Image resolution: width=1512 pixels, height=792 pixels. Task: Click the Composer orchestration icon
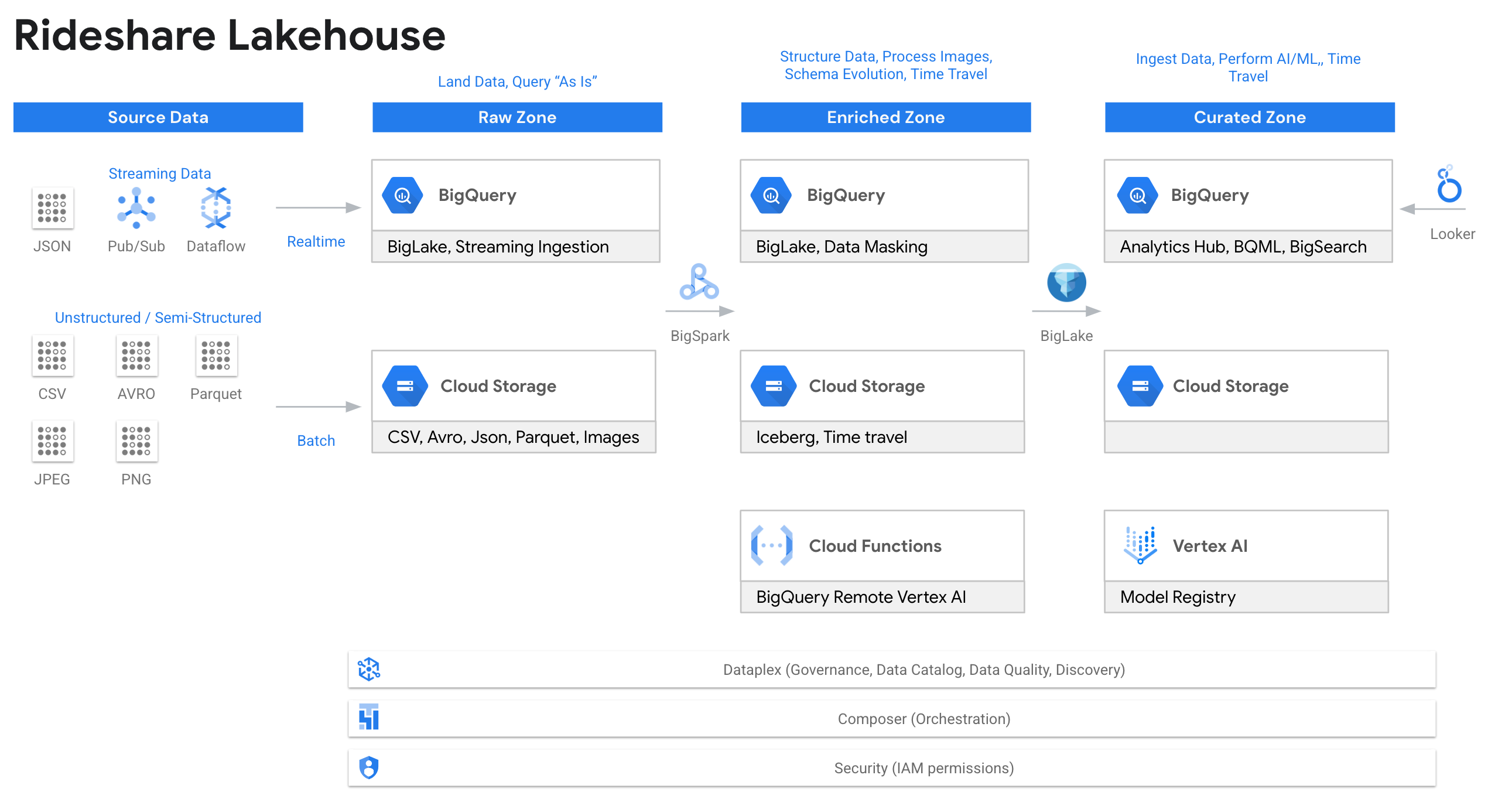point(369,718)
